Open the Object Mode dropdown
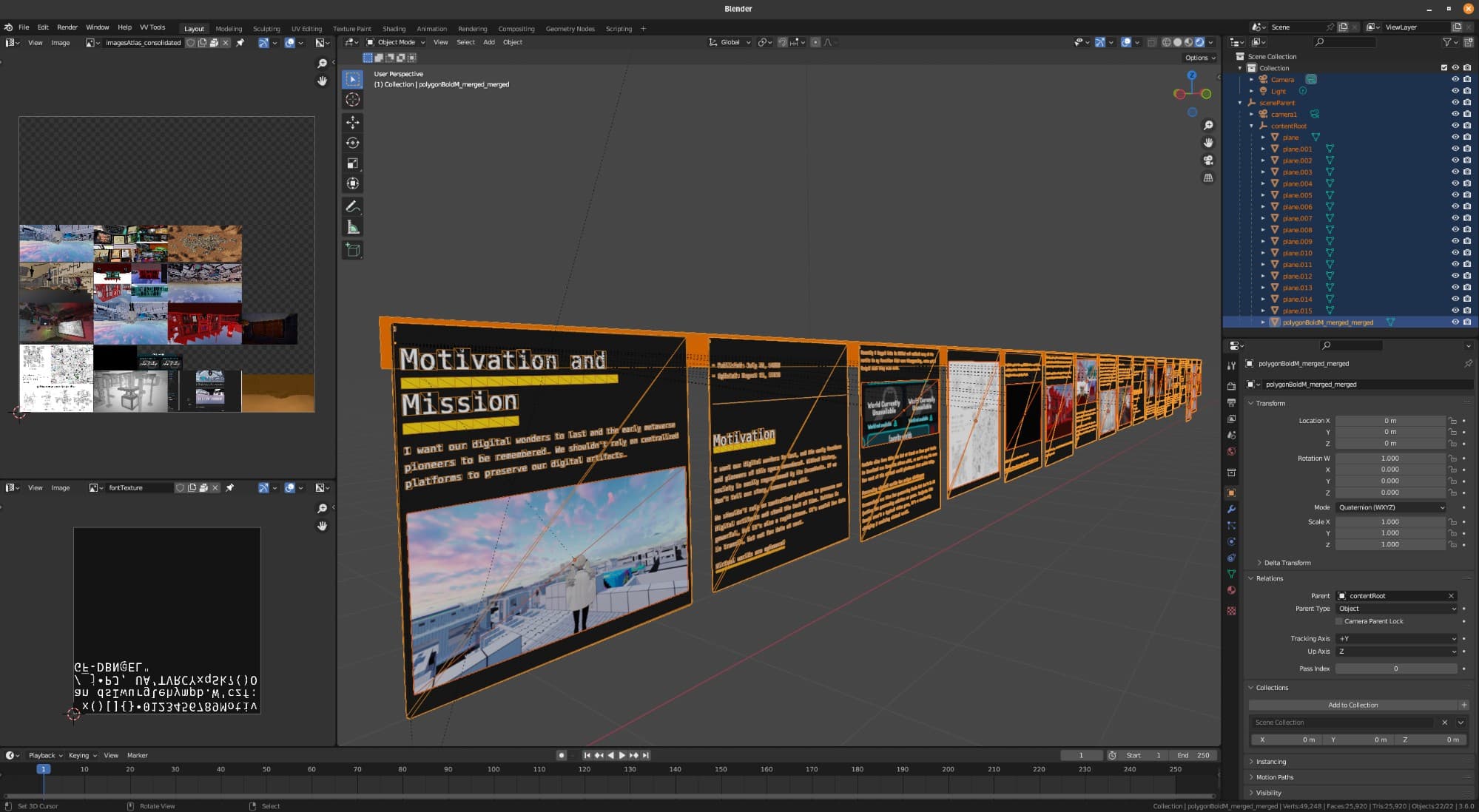The image size is (1479, 812). tap(397, 42)
